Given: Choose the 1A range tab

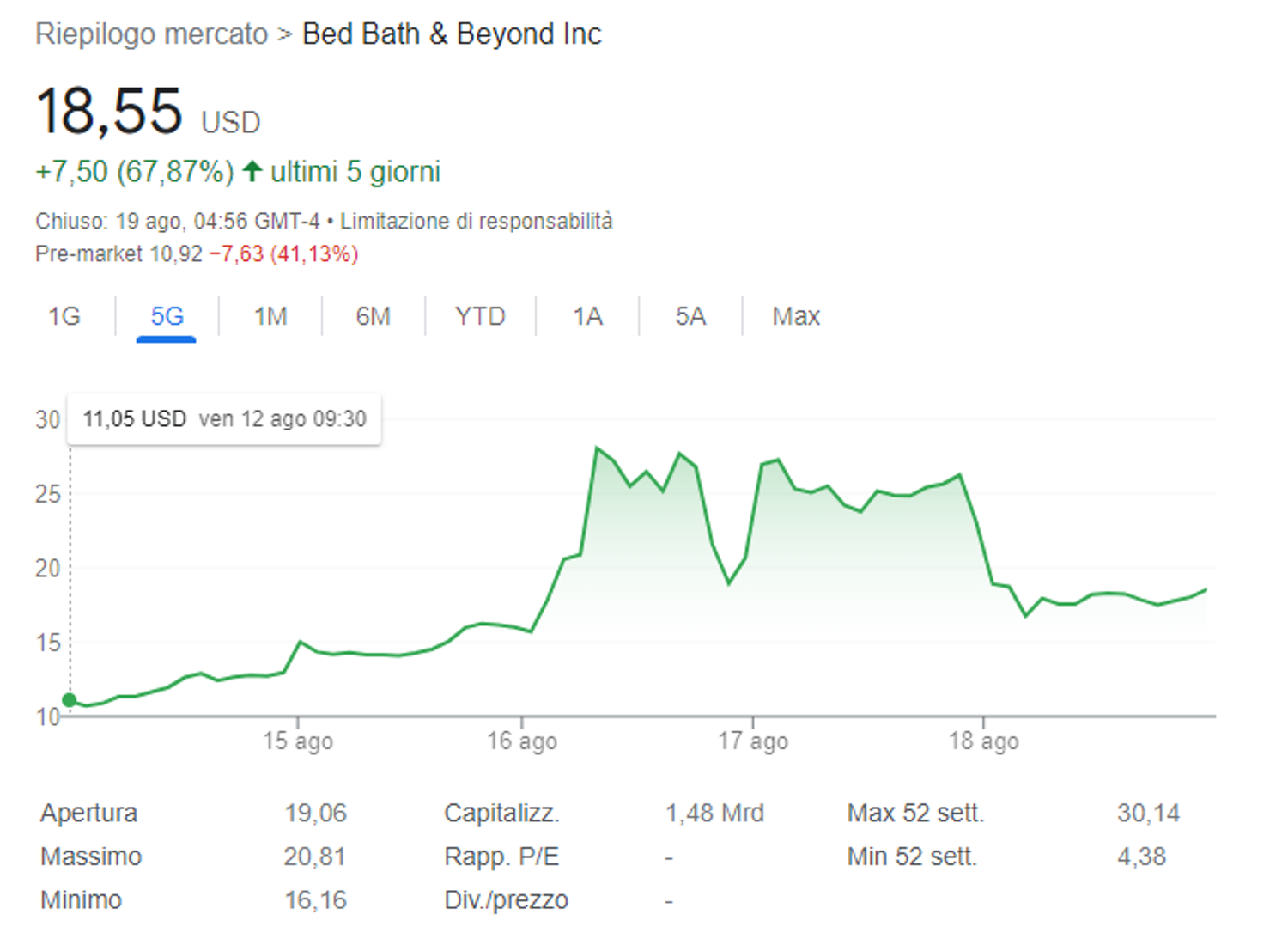Looking at the screenshot, I should coord(588,316).
